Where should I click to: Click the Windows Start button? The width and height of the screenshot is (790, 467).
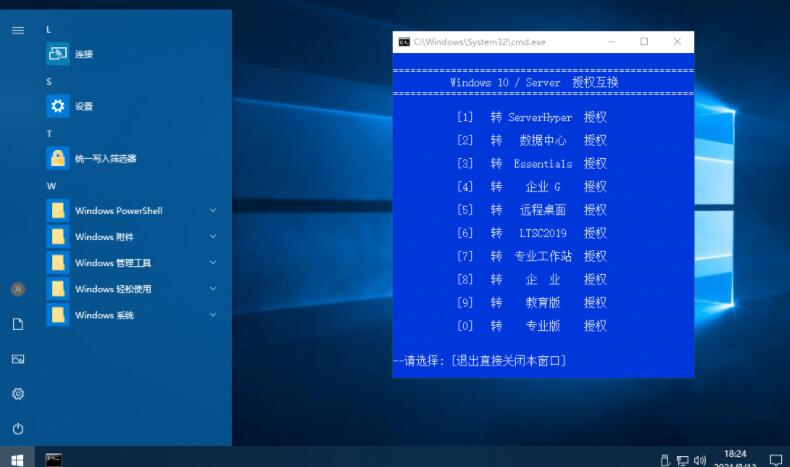(17, 459)
